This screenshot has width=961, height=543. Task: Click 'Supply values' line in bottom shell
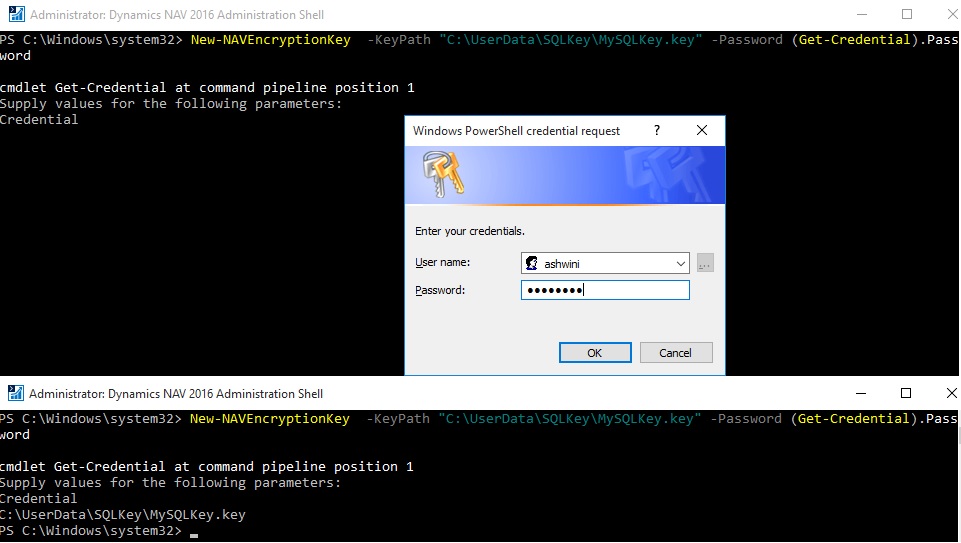click(x=170, y=483)
